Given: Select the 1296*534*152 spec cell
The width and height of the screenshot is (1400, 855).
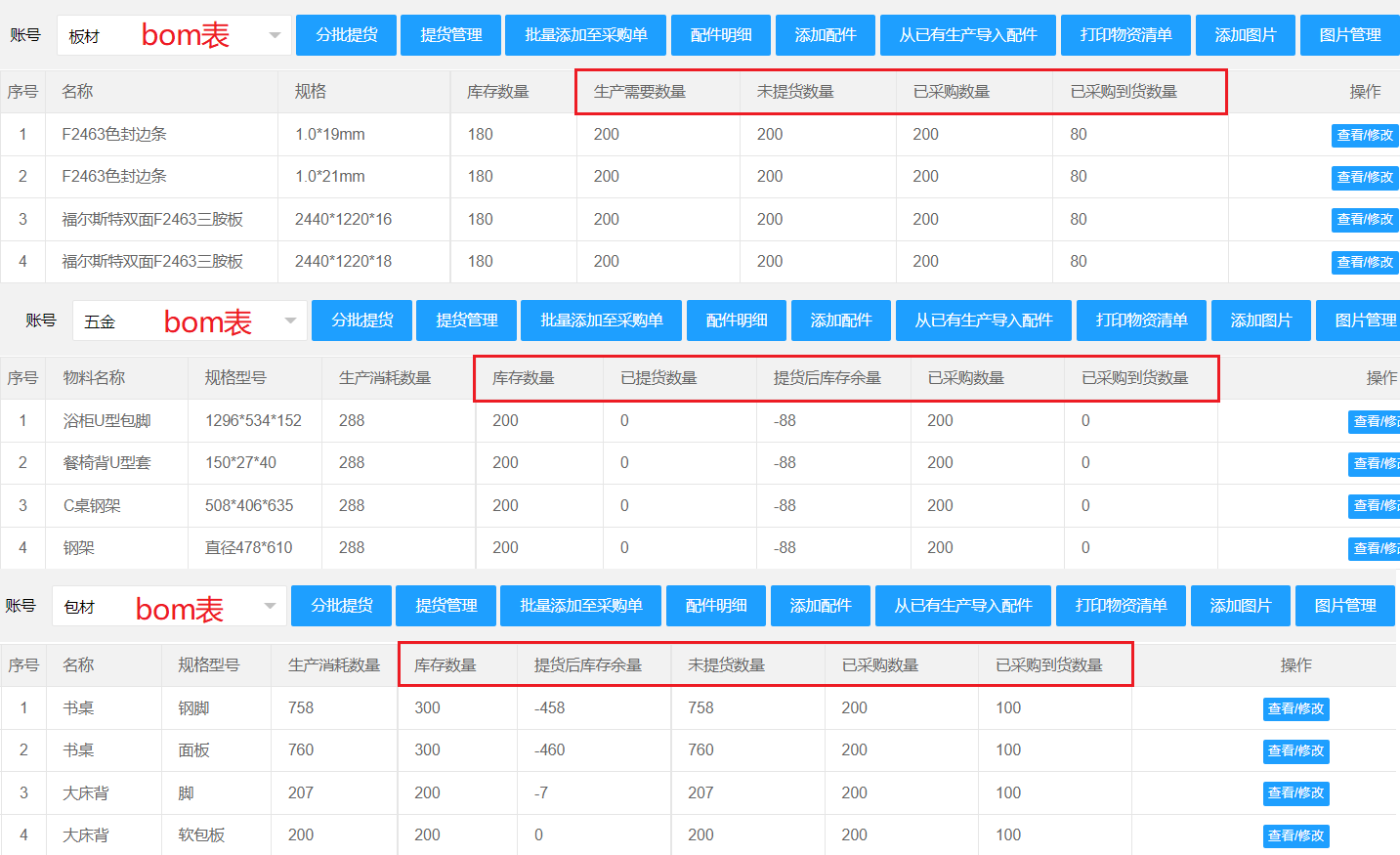Looking at the screenshot, I should 255,420.
